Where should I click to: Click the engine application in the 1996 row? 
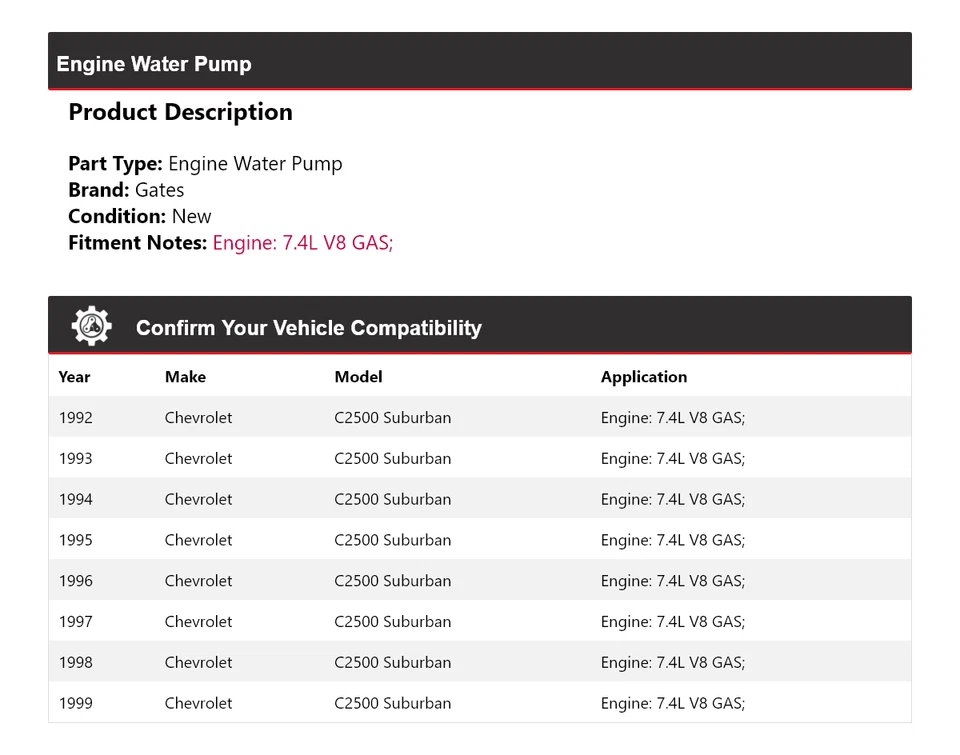672,581
